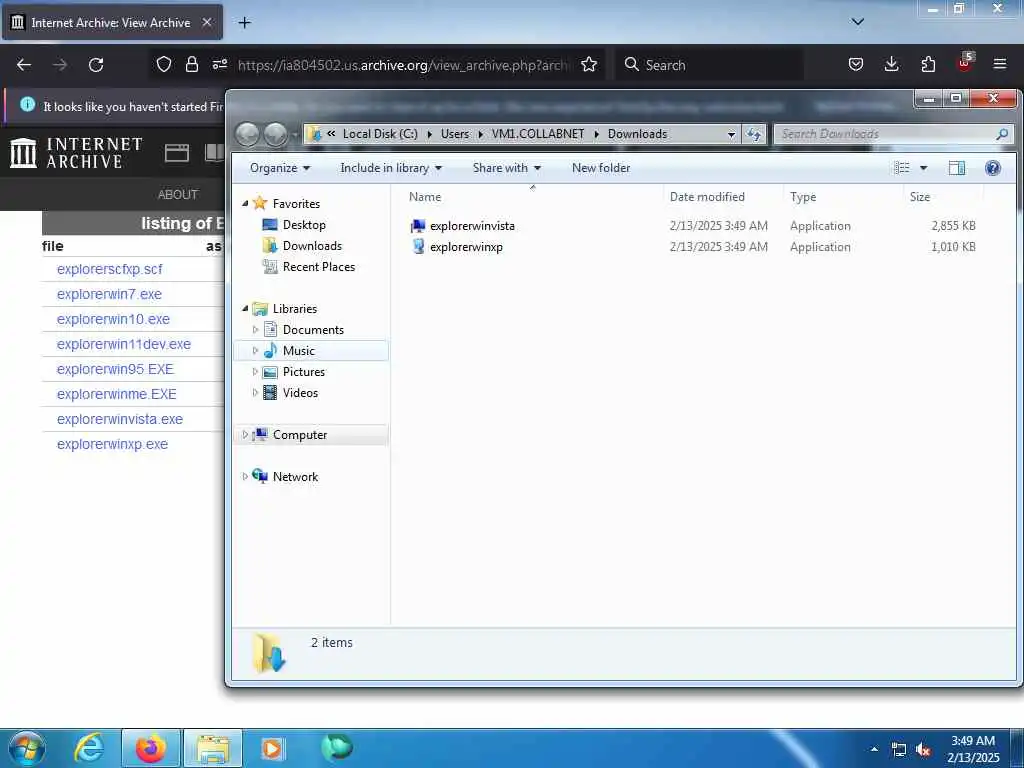Click the Internet Archive logo
The height and width of the screenshot is (768, 1024).
(76, 153)
